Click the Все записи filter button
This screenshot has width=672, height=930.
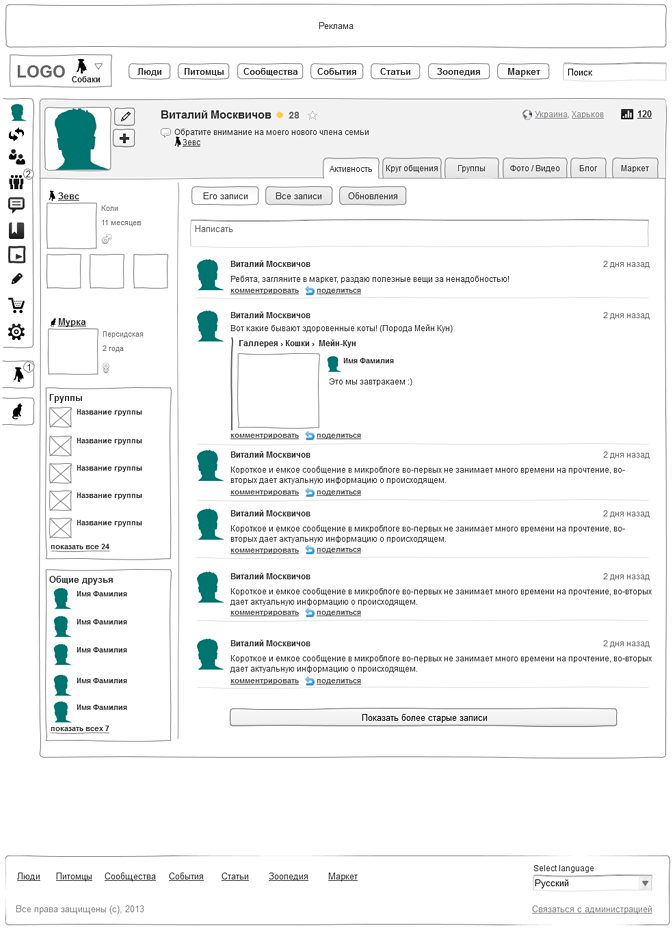[298, 196]
